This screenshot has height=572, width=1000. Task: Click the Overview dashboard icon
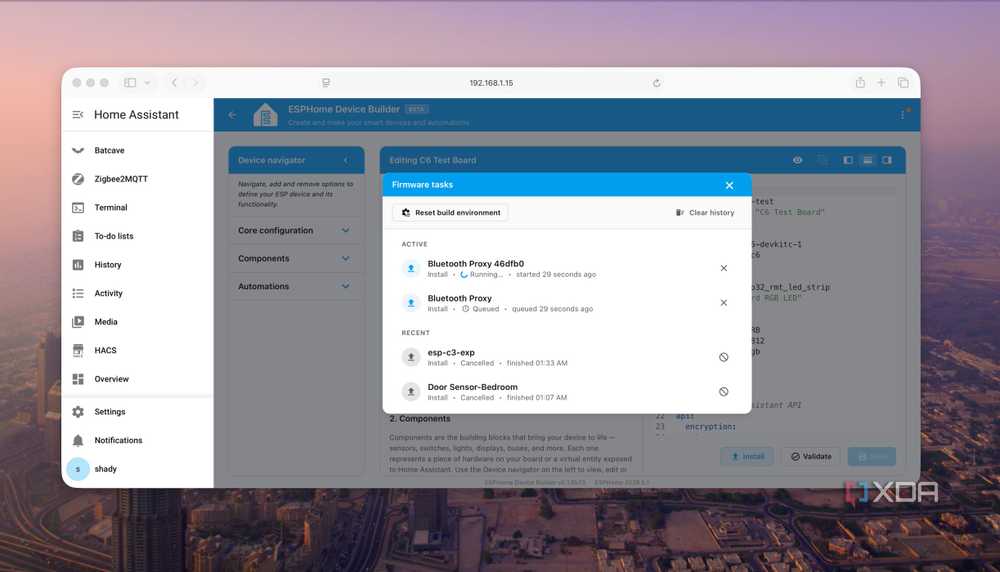[78, 379]
